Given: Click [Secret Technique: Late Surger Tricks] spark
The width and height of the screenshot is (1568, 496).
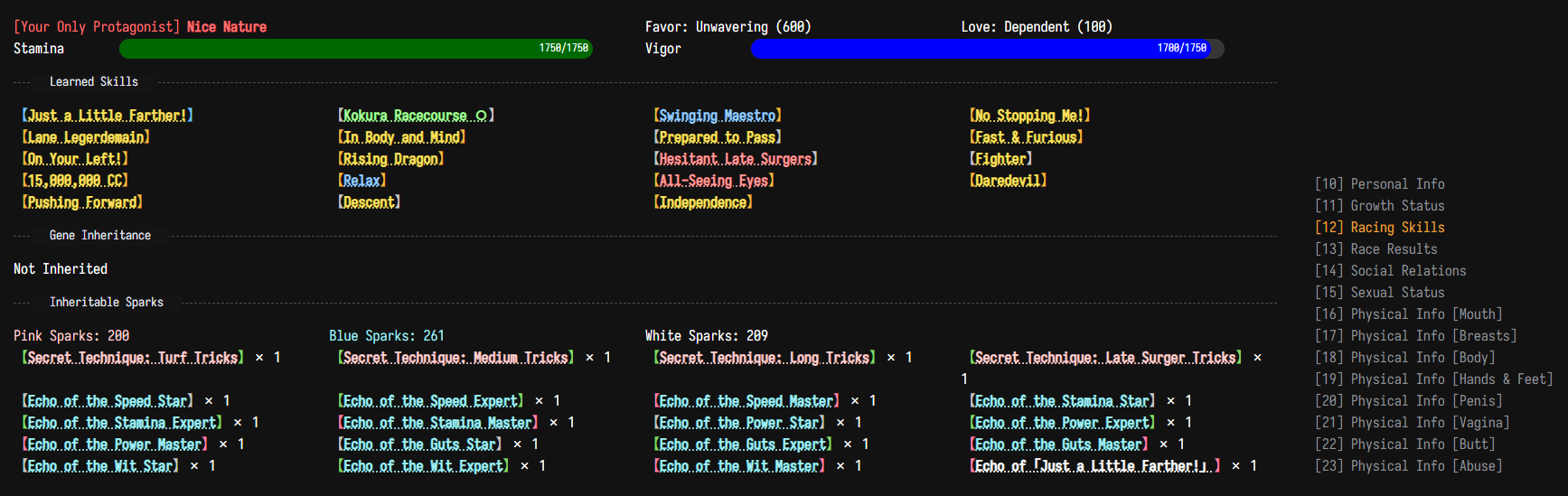Looking at the screenshot, I should [x=1105, y=358].
